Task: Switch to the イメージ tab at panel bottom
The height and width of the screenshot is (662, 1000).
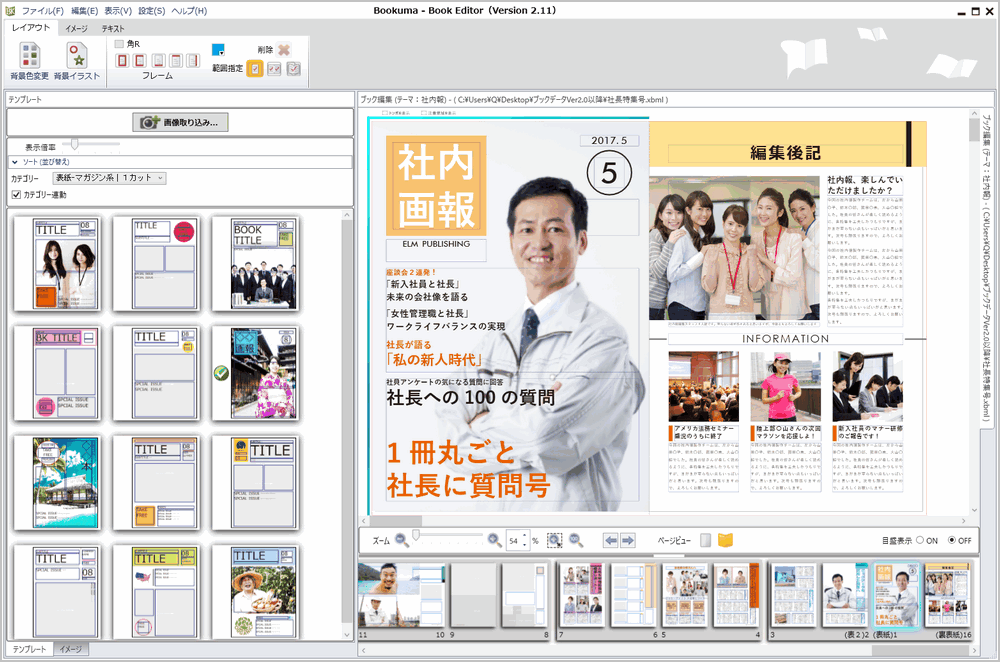Action: click(x=71, y=649)
